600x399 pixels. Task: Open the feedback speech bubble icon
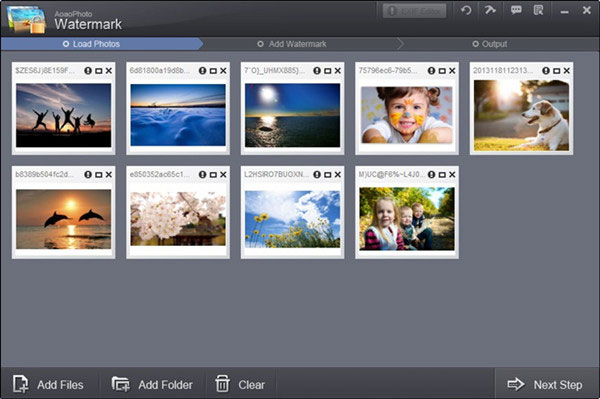[x=516, y=10]
